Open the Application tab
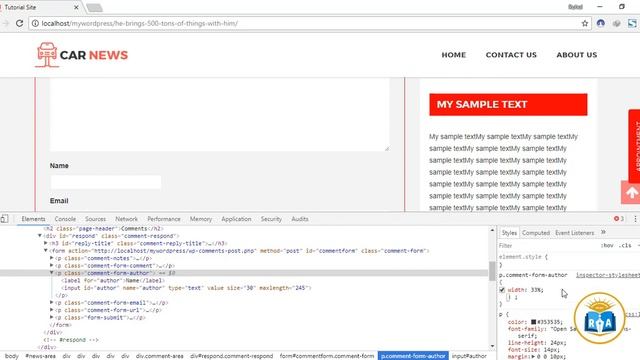This screenshot has width=640, height=360. 236,219
